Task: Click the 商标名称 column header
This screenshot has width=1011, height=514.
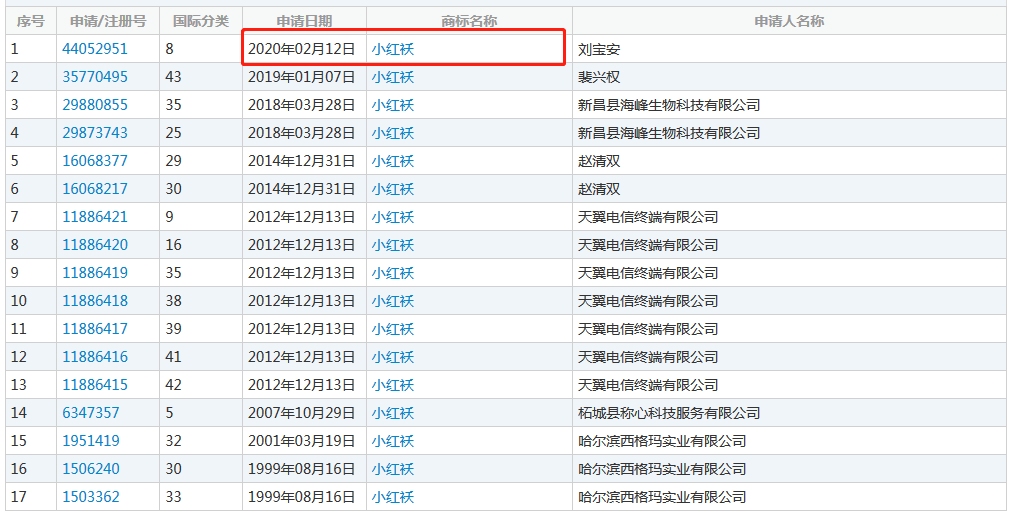Action: coord(469,21)
